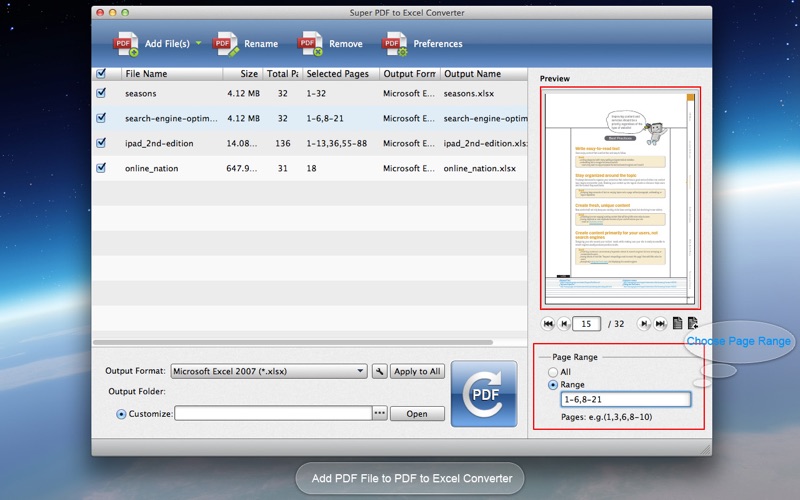Viewport: 800px width, 500px height.
Task: Sort by File Name column header
Action: tap(172, 73)
